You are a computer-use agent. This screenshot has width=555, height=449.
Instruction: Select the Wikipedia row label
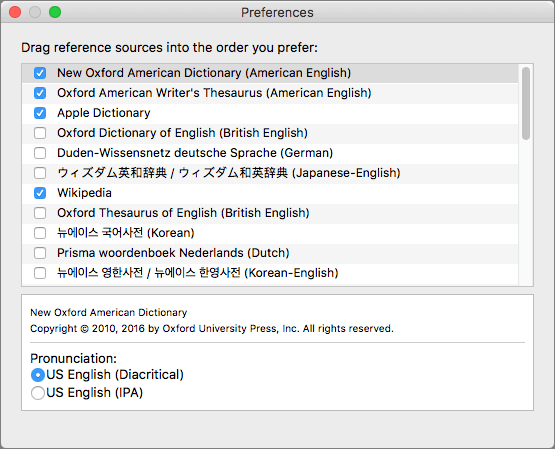click(x=84, y=193)
